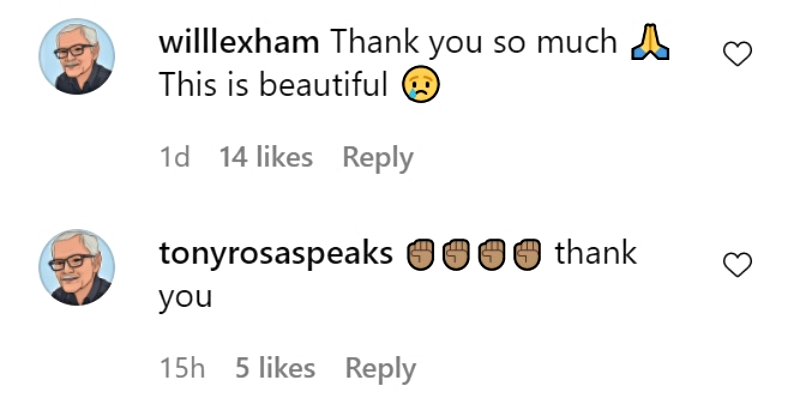The width and height of the screenshot is (800, 398).
Task: Click the tonyrosaspeaks username
Action: click(x=276, y=254)
